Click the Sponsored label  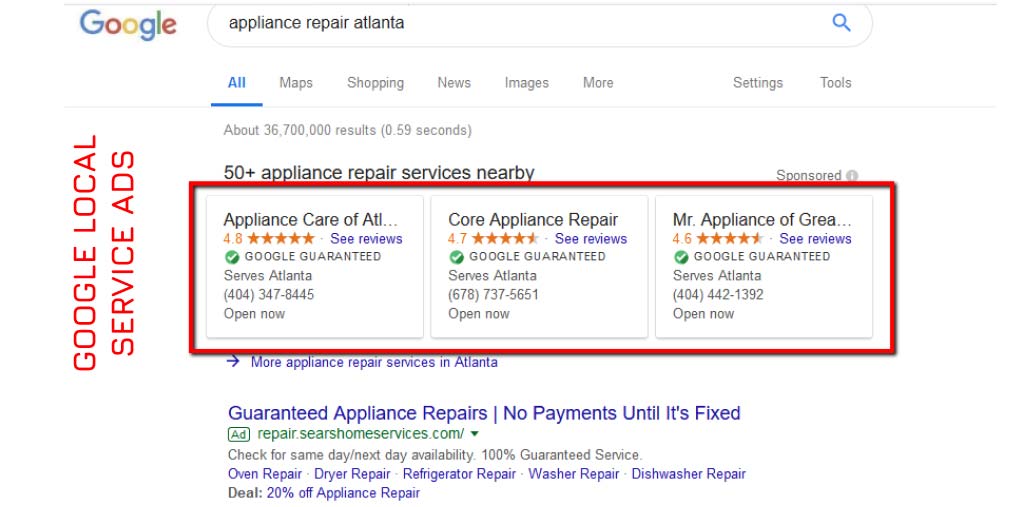[x=808, y=176]
